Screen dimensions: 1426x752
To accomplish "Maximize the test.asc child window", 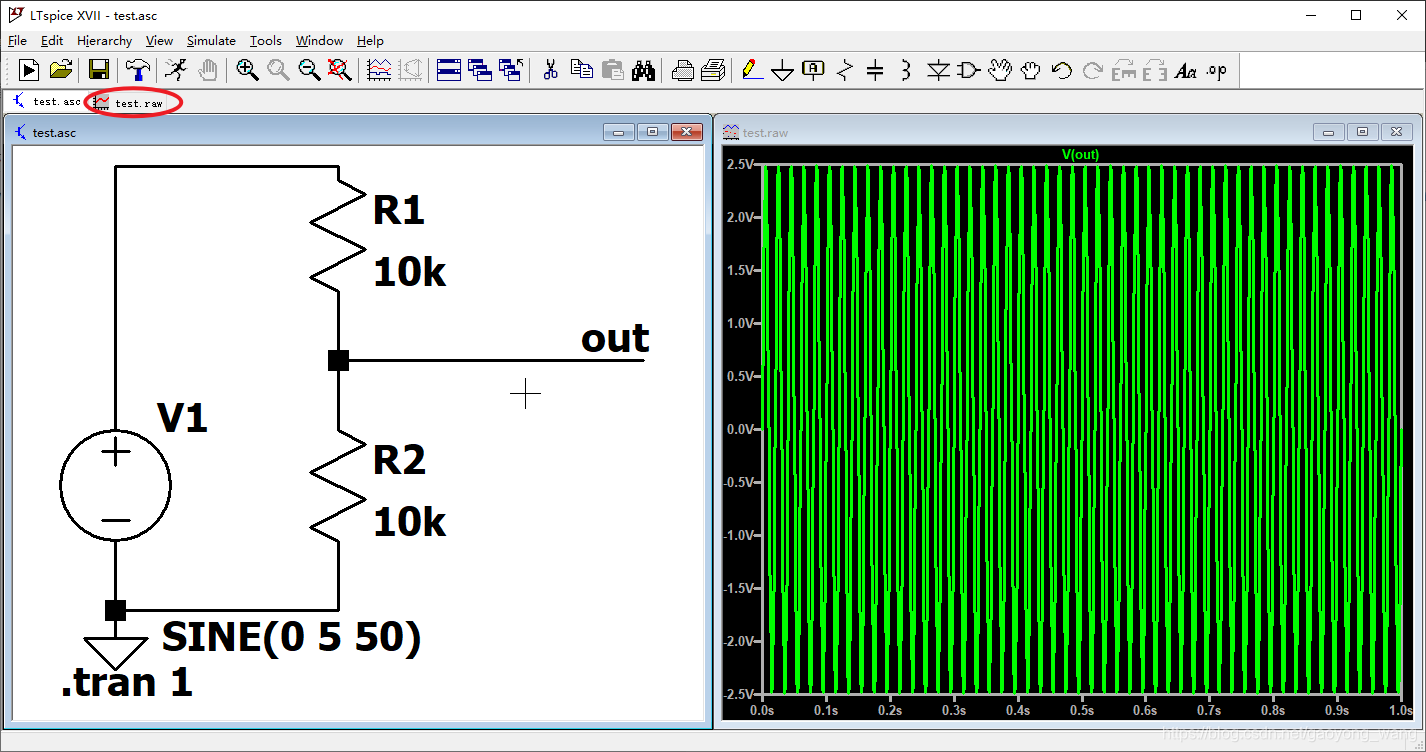I will pos(653,132).
